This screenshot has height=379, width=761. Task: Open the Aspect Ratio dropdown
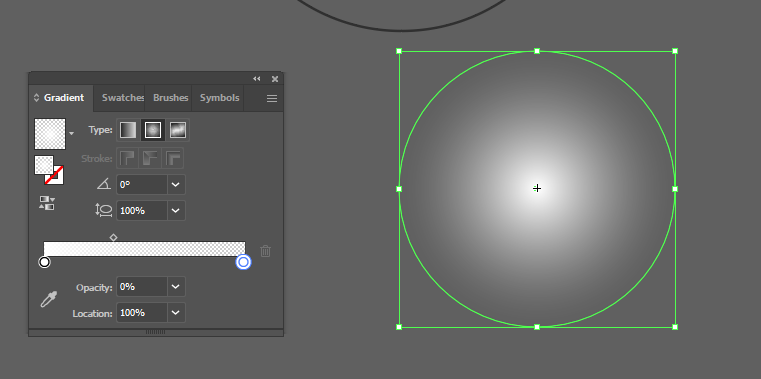pyautogui.click(x=176, y=211)
